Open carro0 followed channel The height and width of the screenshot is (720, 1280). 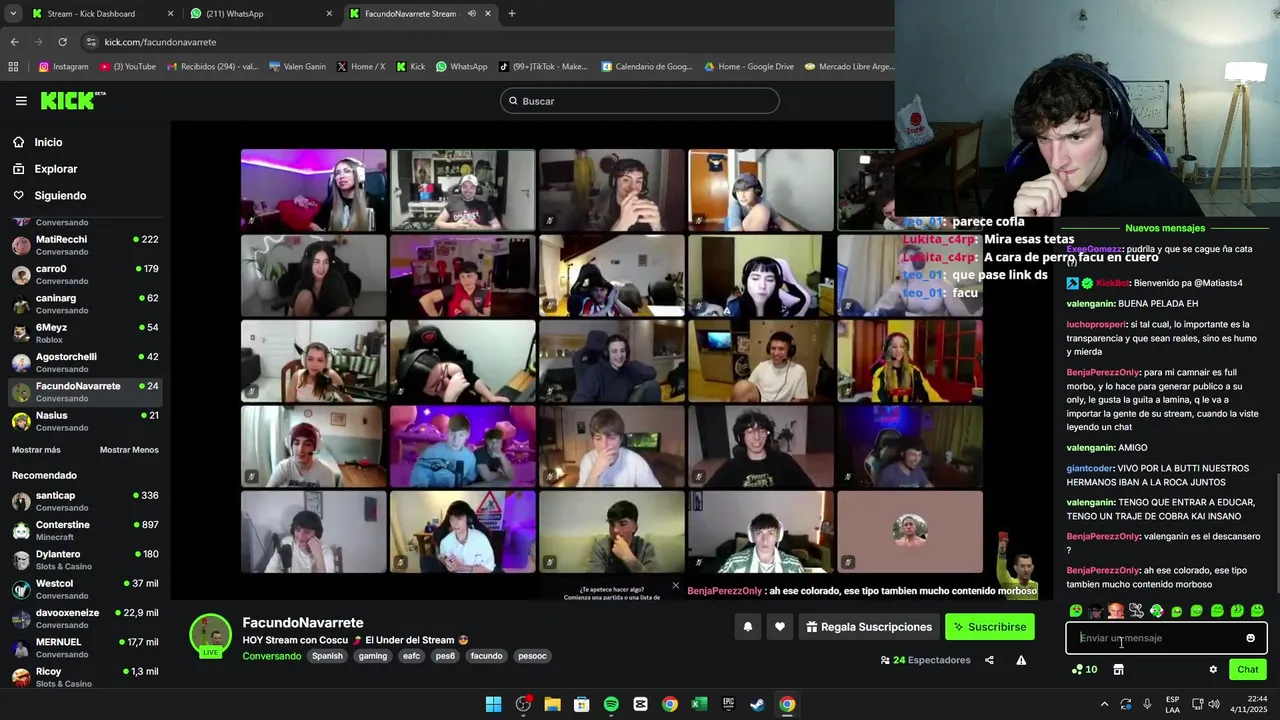pyautogui.click(x=85, y=274)
